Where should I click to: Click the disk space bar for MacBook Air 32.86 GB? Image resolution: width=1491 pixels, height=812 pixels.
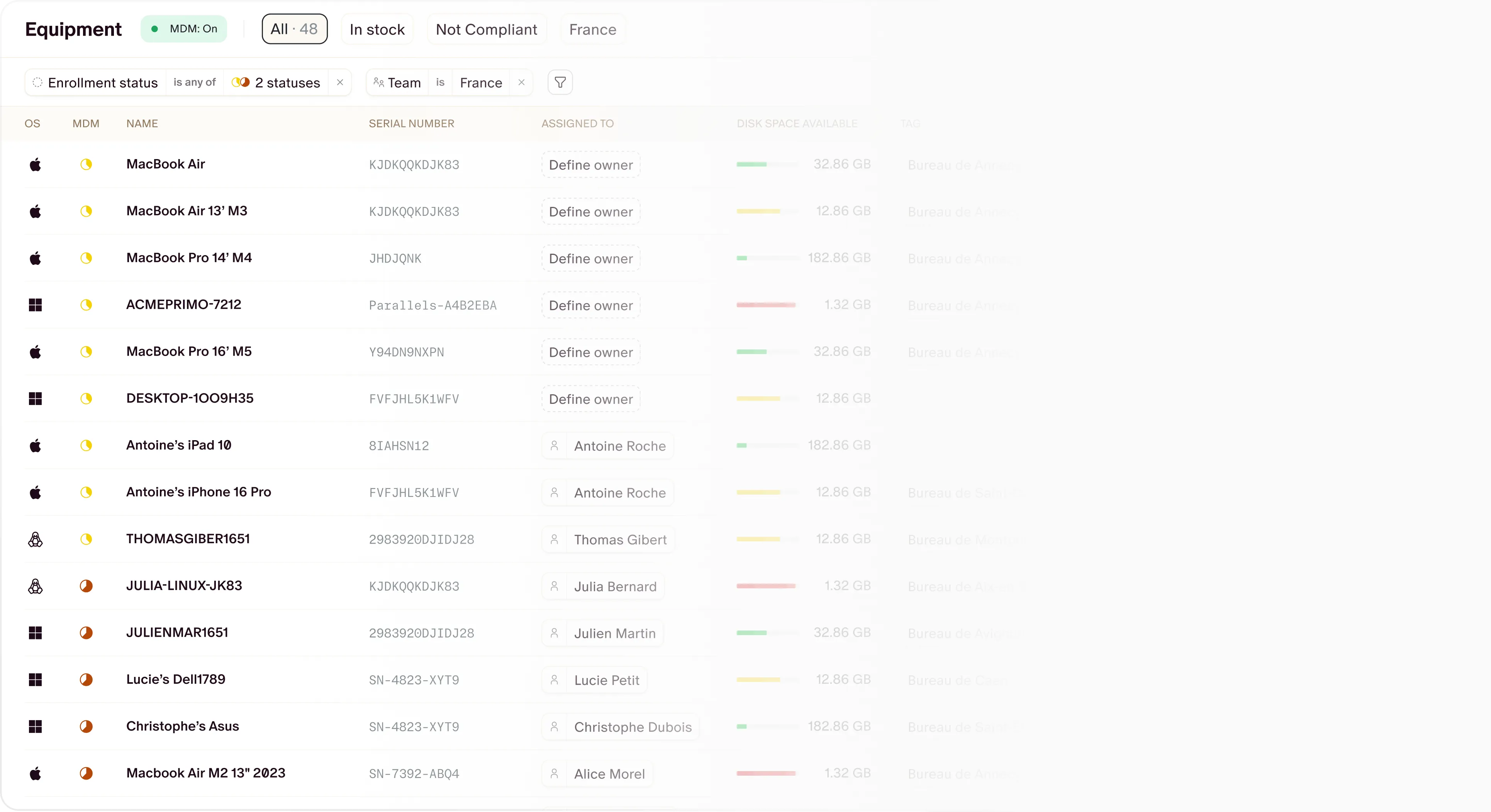pos(767,164)
